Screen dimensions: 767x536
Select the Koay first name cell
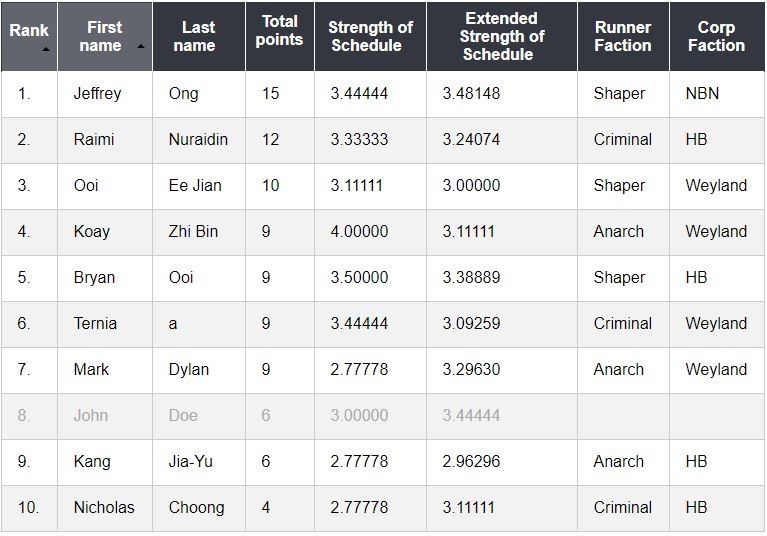pyautogui.click(x=92, y=232)
